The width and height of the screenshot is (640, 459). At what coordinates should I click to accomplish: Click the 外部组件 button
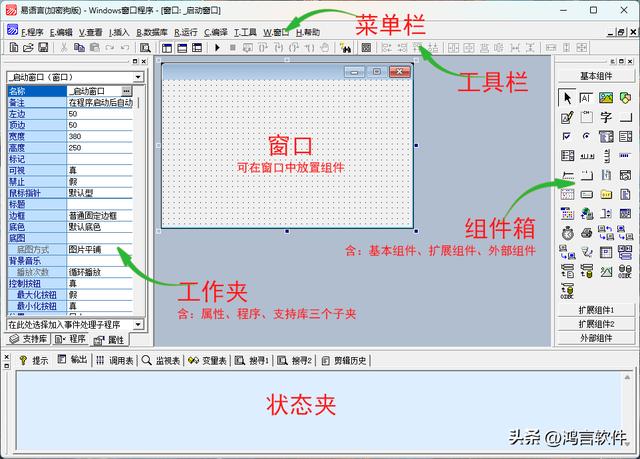click(x=596, y=338)
